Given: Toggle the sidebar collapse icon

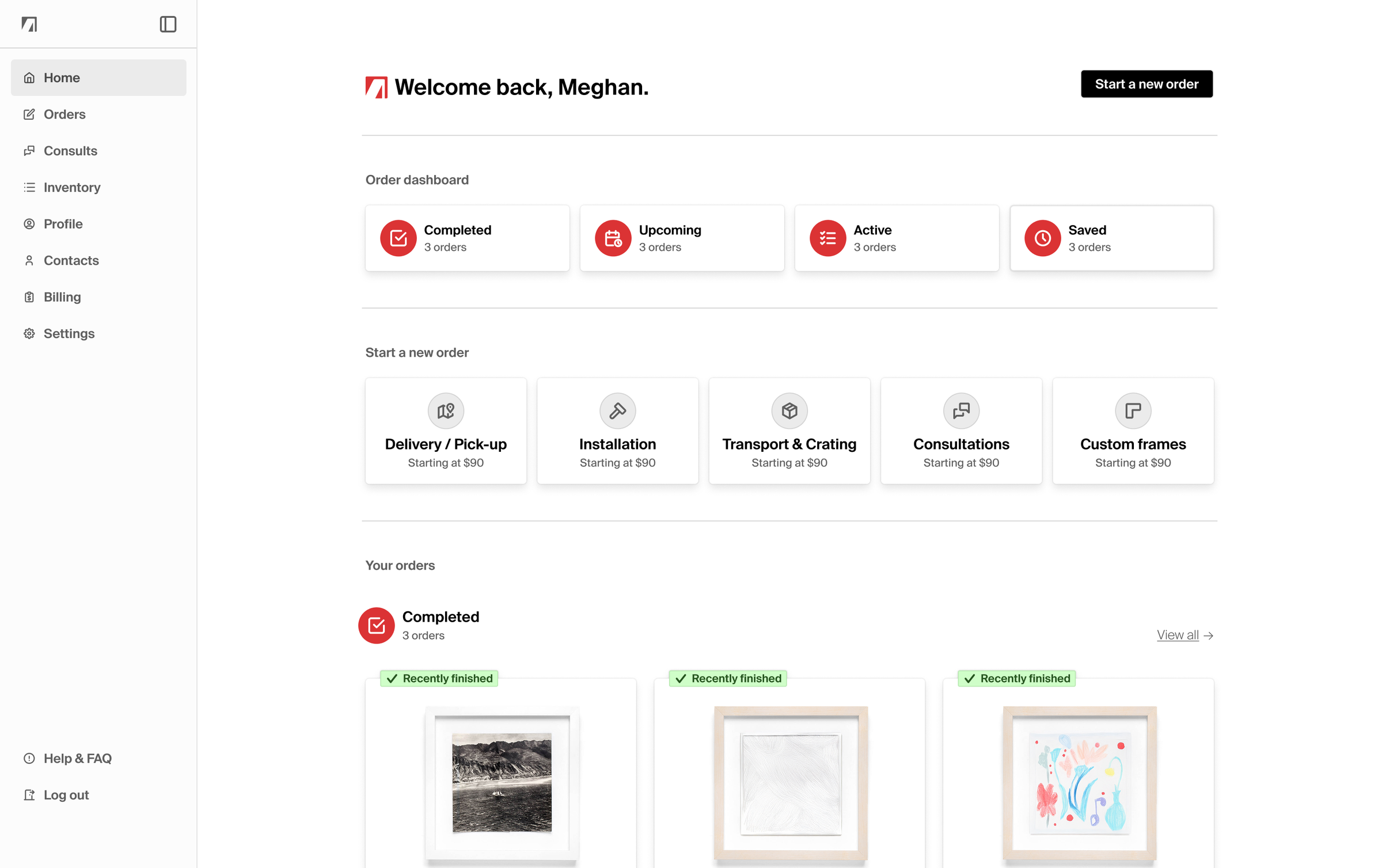Looking at the screenshot, I should click(x=168, y=24).
